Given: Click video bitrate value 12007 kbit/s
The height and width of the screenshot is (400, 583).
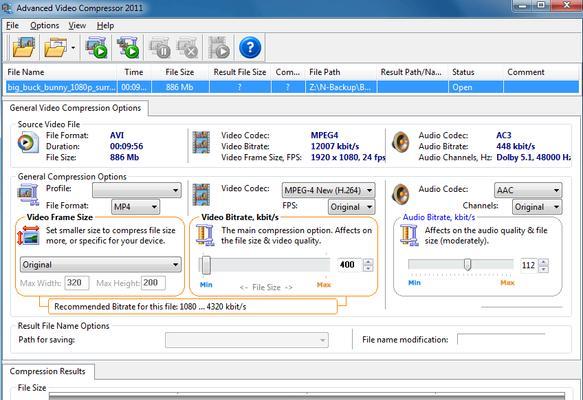Looking at the screenshot, I should (x=335, y=146).
